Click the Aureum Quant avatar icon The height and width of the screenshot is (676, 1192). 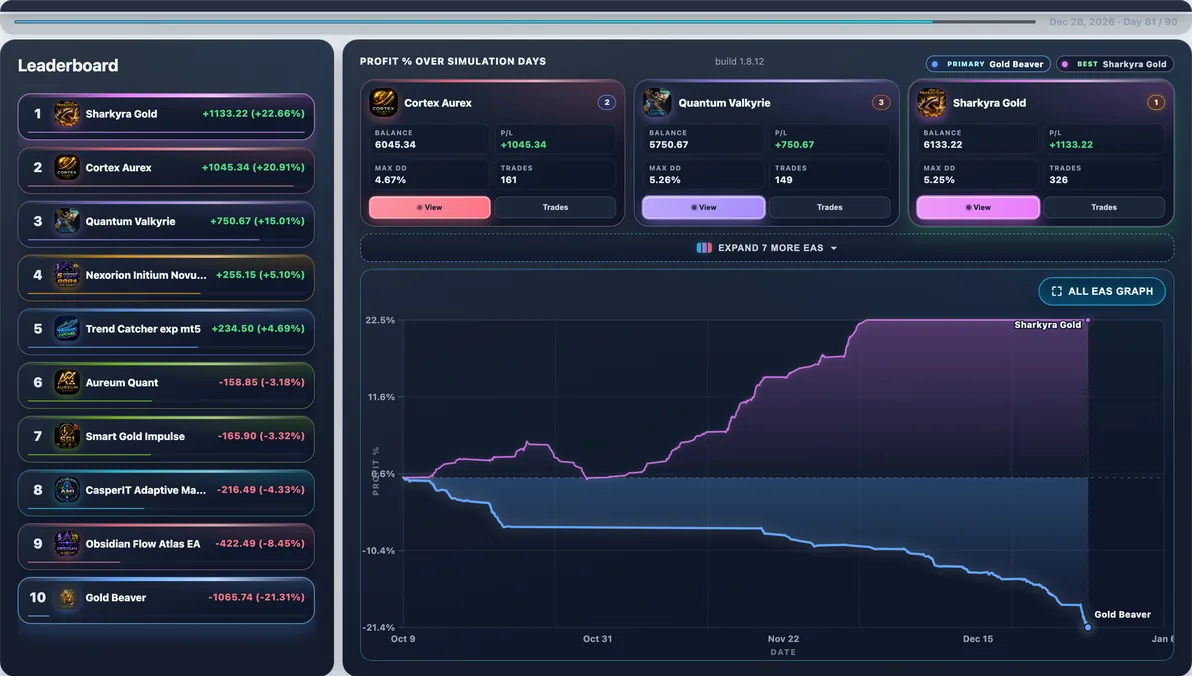pos(67,382)
